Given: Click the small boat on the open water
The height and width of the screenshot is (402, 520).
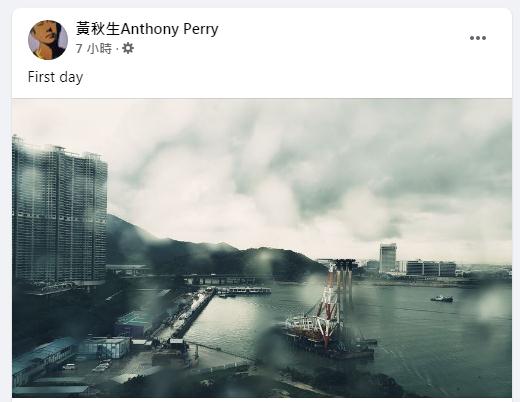Looking at the screenshot, I should (x=442, y=298).
